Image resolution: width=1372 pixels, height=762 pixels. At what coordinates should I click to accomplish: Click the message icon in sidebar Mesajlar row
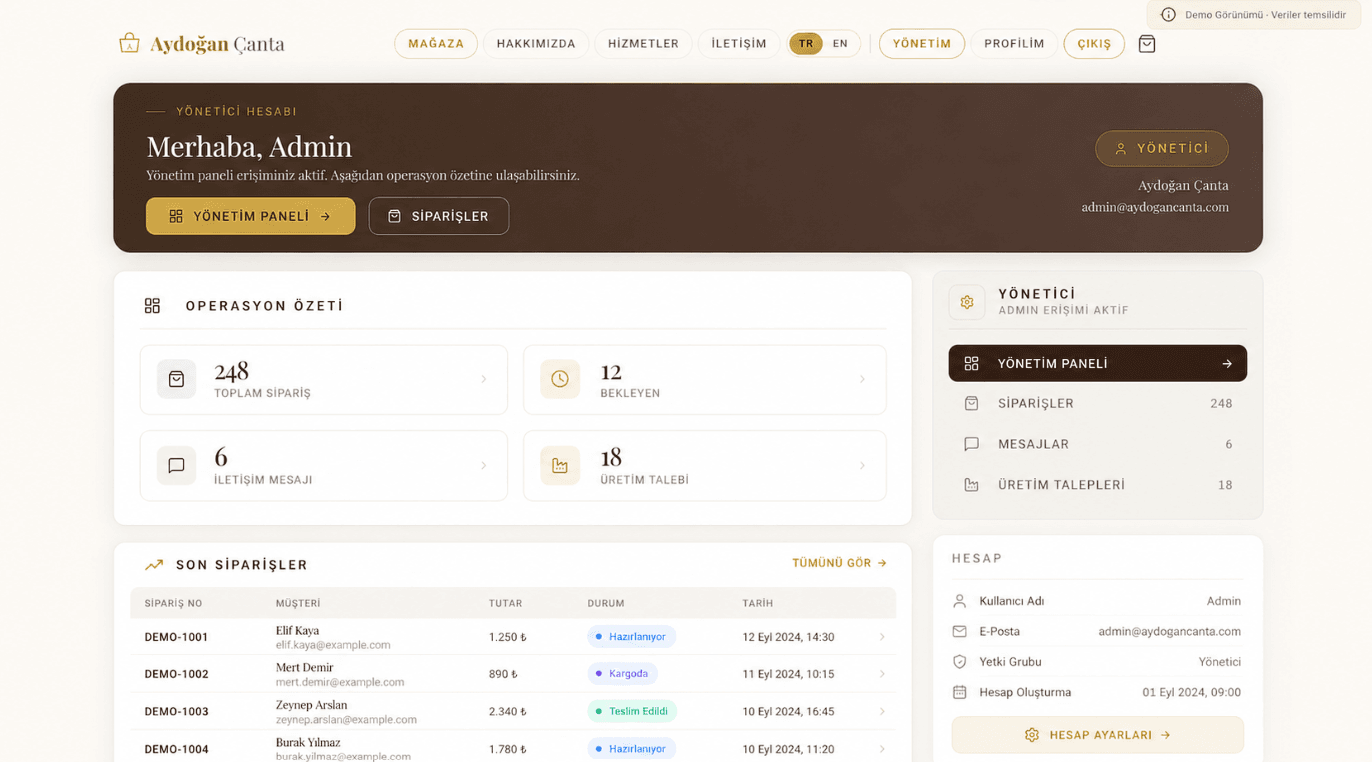click(x=971, y=444)
